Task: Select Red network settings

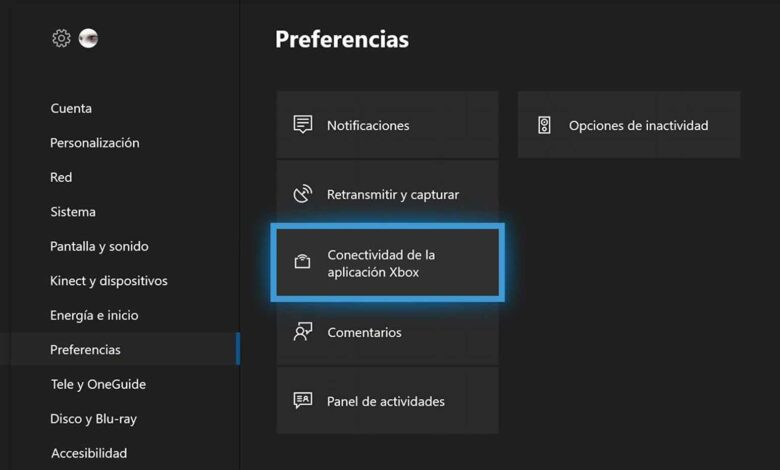Action: (61, 177)
